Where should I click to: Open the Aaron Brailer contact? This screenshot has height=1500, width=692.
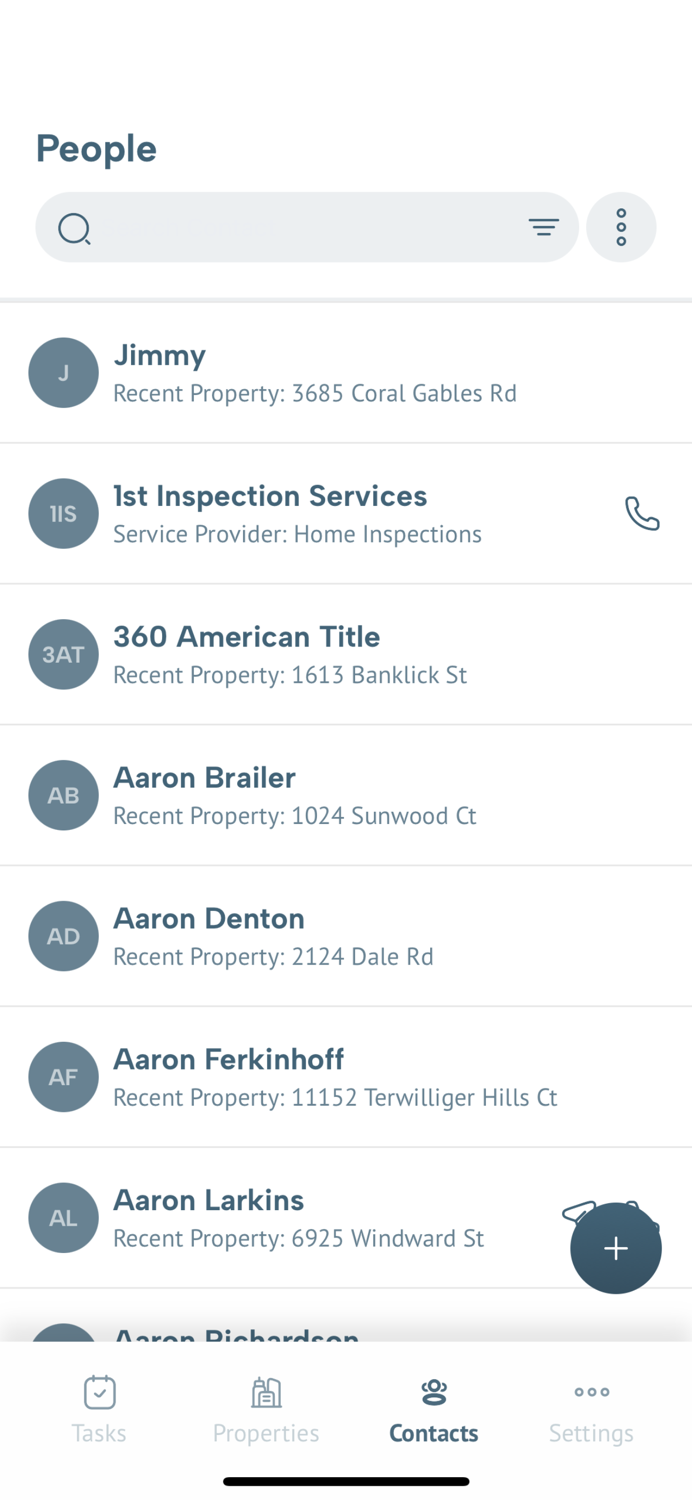(x=300, y=795)
